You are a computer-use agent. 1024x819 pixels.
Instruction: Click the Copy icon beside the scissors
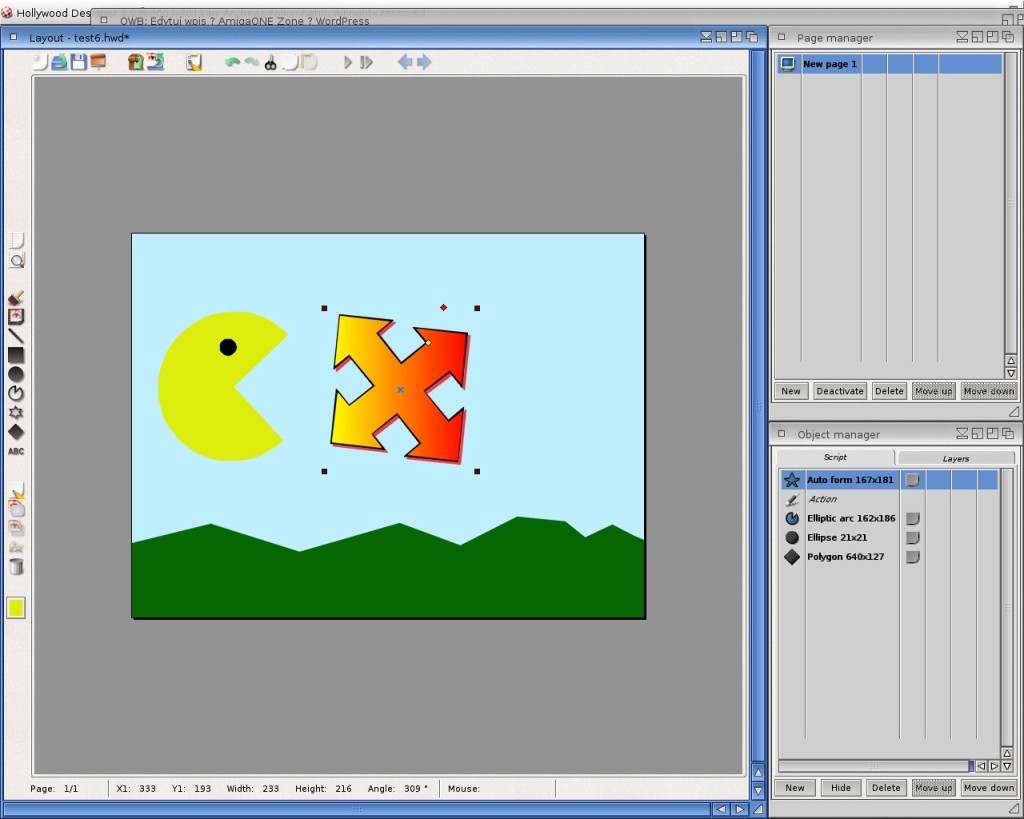(x=290, y=62)
